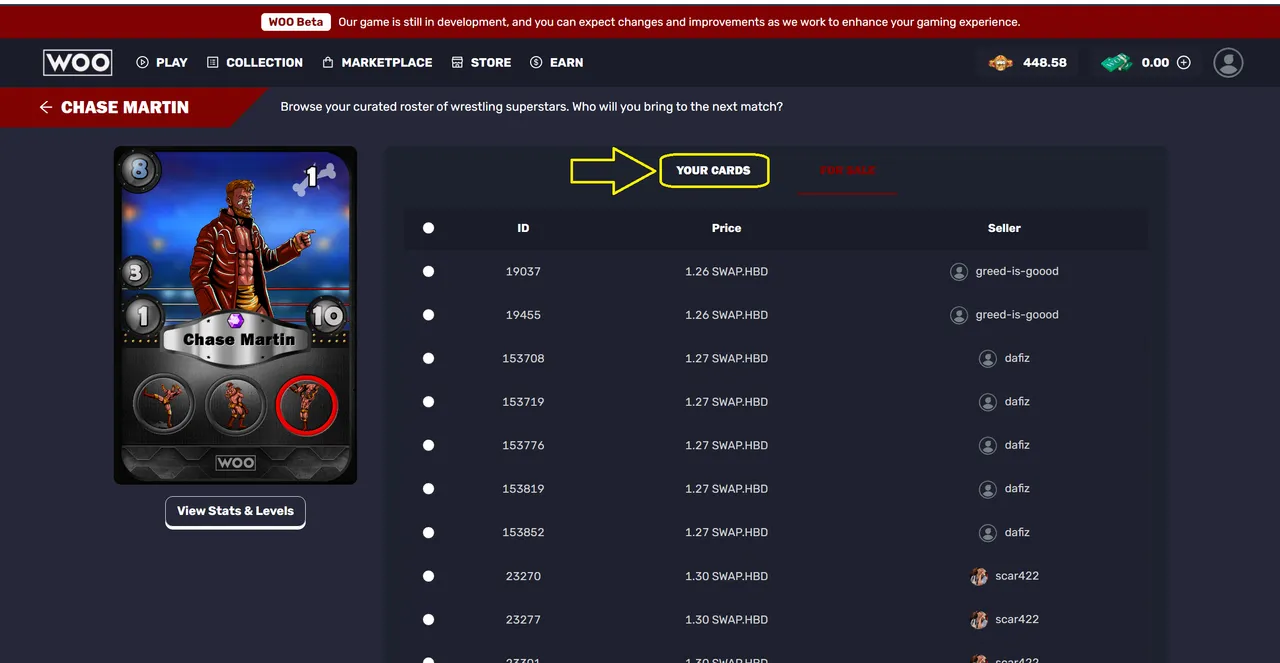Select the radio for card ID 23270
Screen dimensions: 1280x663
[428, 576]
